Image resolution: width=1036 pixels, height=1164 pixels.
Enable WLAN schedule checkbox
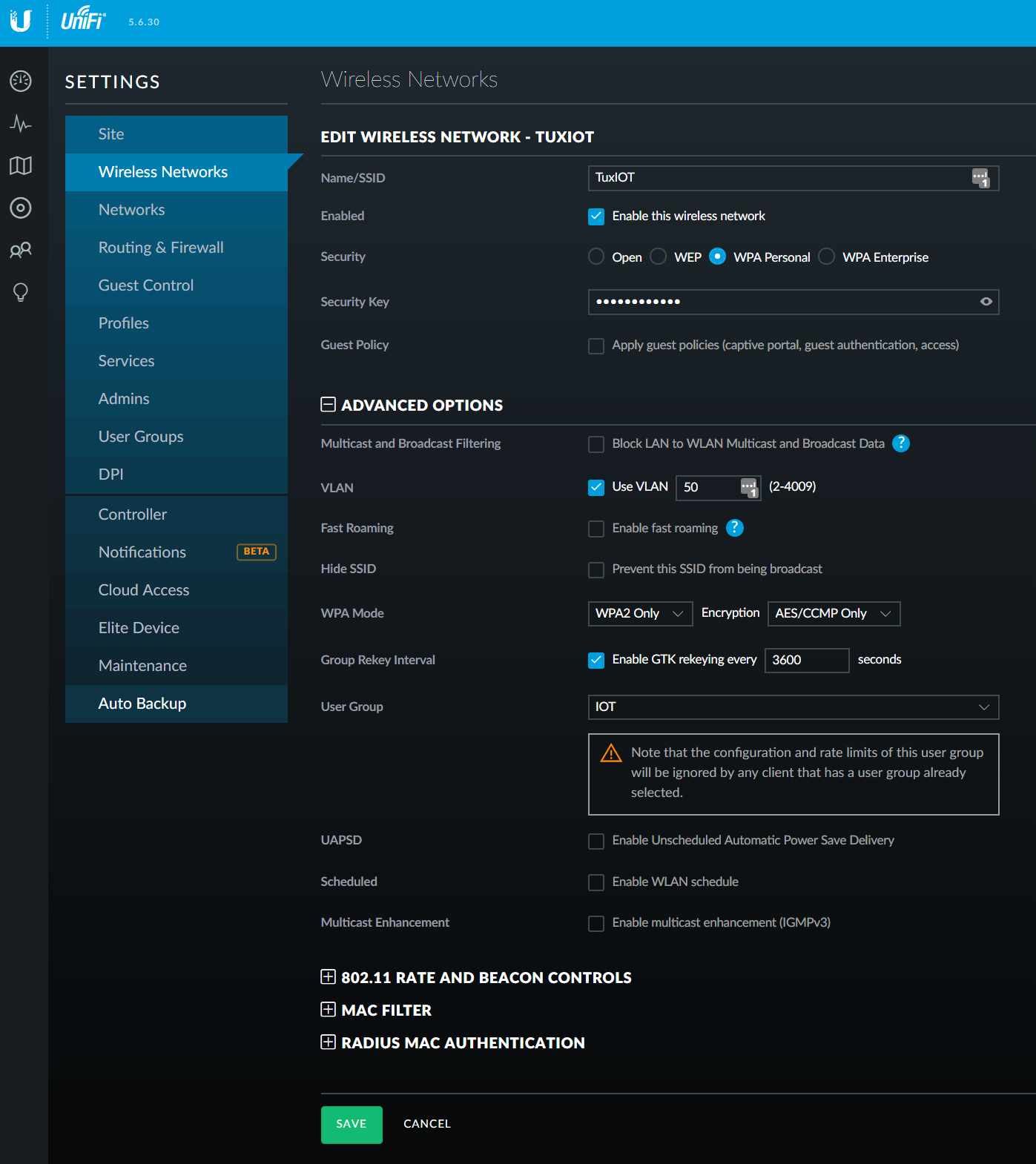tap(596, 882)
